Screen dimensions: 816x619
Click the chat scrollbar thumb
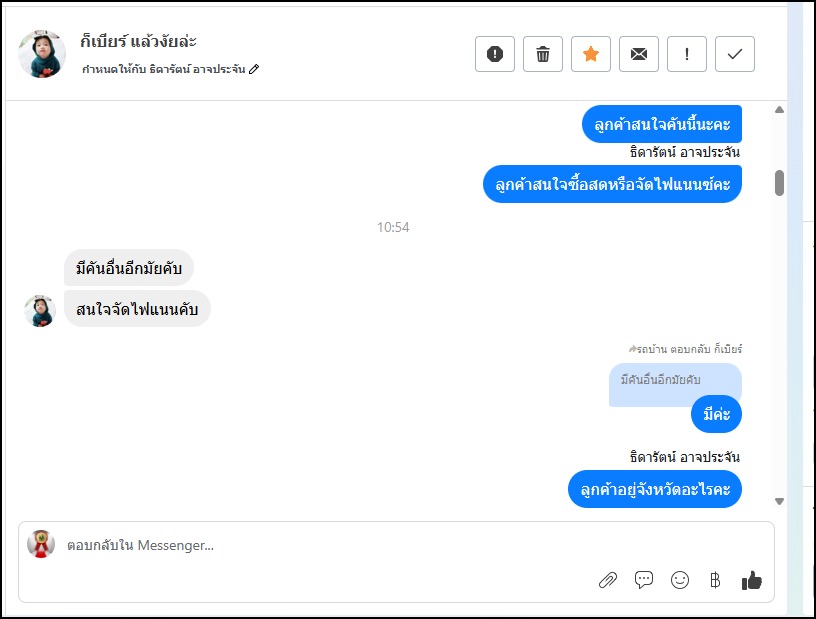[x=780, y=183]
